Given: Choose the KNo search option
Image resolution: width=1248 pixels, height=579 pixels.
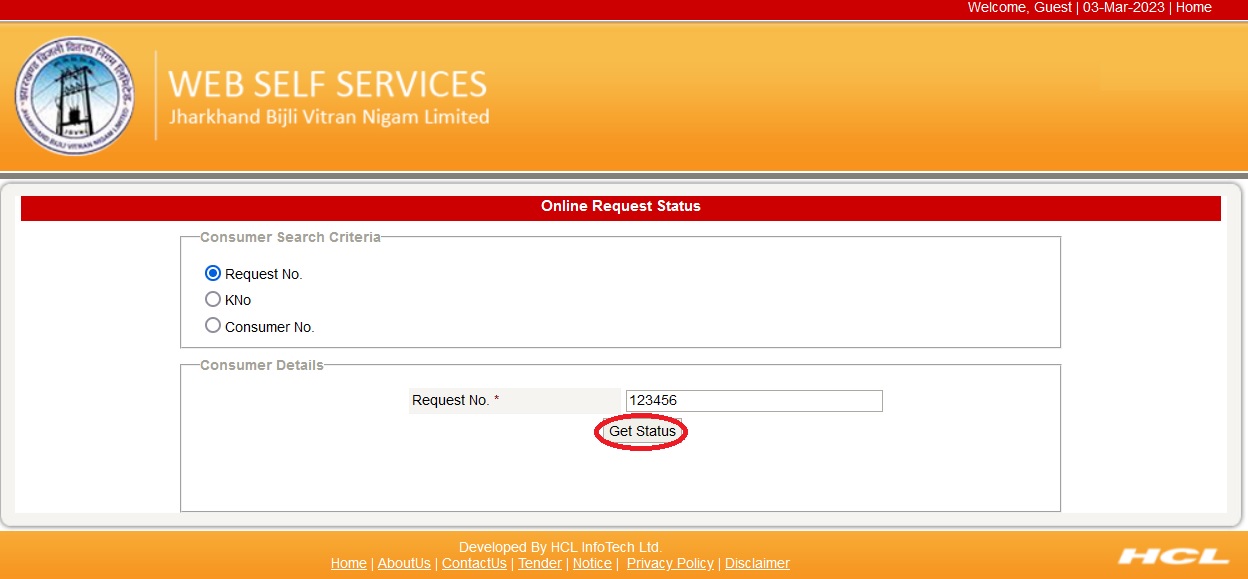Looking at the screenshot, I should tap(212, 299).
